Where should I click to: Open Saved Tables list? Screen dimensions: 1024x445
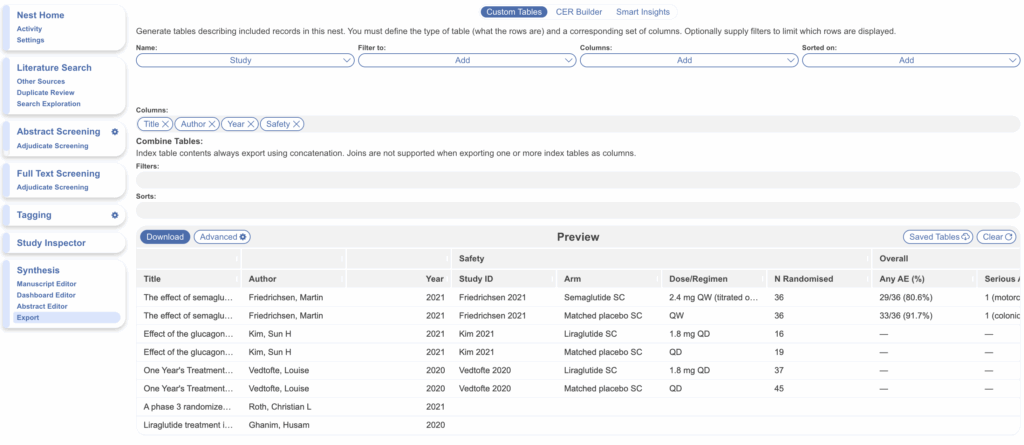[937, 237]
